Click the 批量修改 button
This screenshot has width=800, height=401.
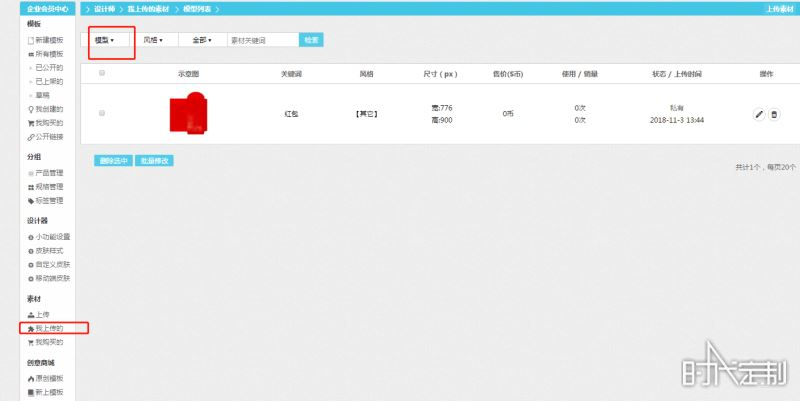point(155,161)
